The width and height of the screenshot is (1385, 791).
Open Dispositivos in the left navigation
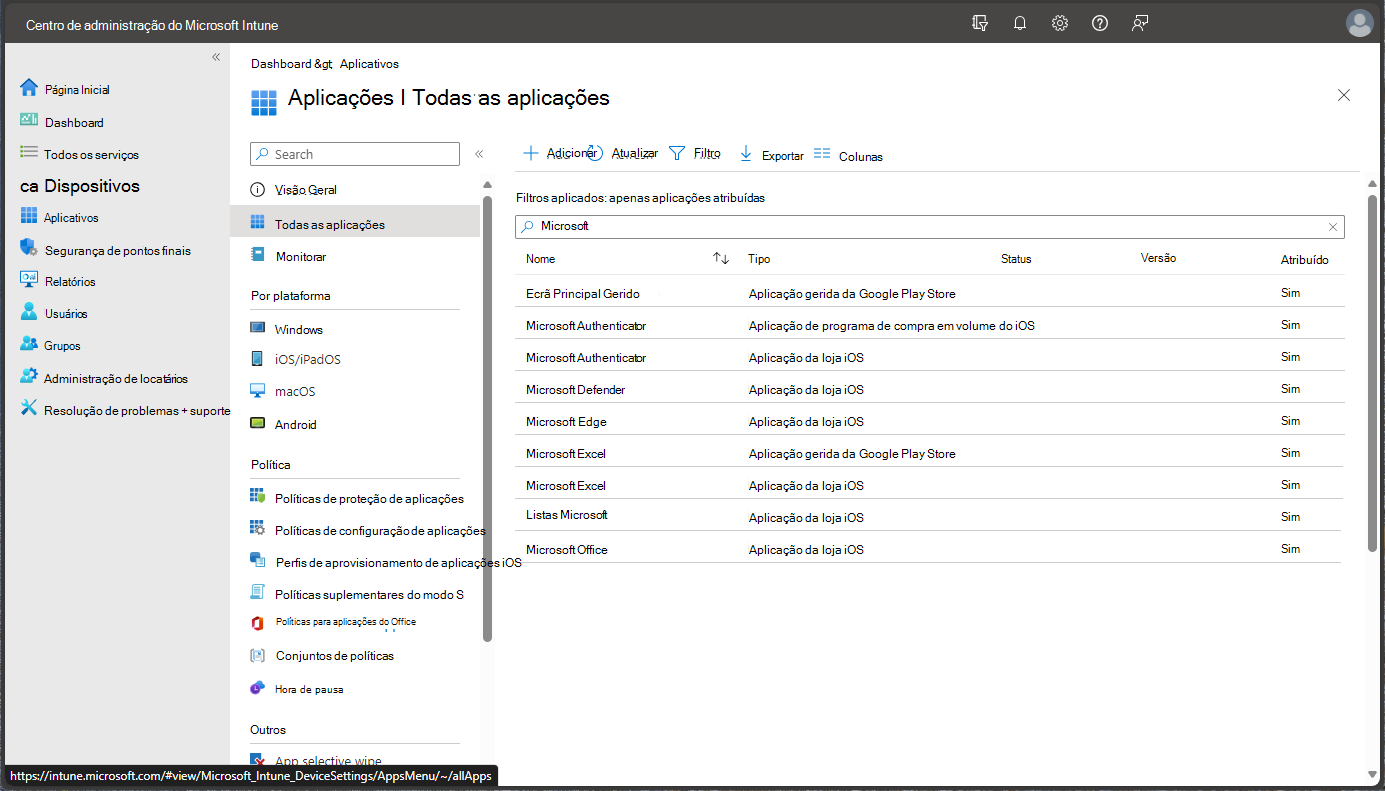point(80,186)
